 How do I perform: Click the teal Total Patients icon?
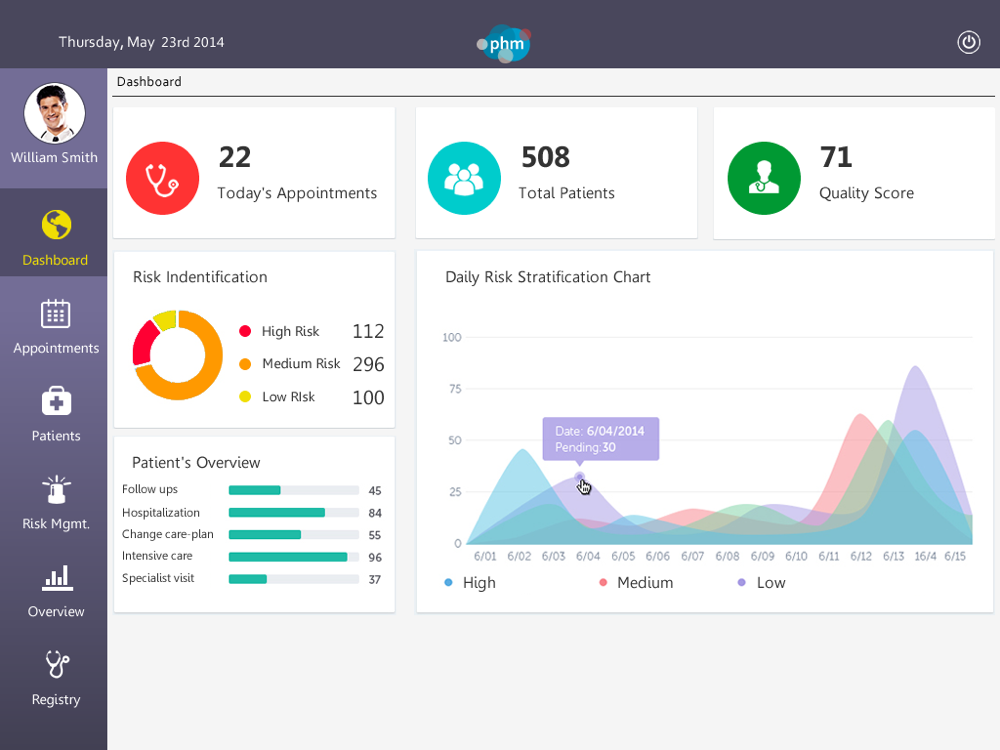[x=464, y=178]
